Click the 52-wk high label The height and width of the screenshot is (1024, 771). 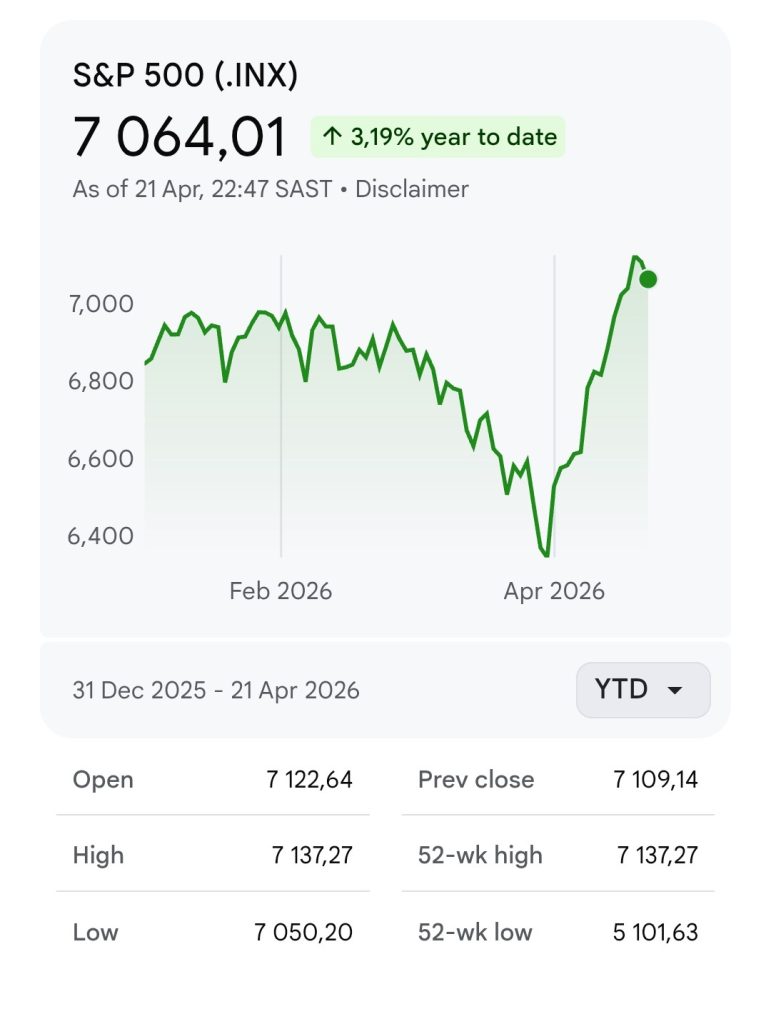[x=480, y=855]
